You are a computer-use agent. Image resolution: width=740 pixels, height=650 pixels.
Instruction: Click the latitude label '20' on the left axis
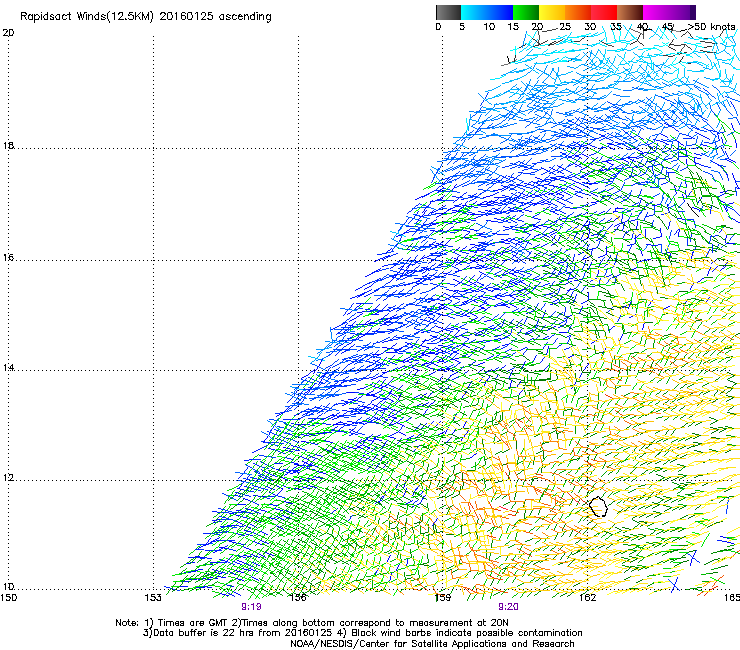tap(8, 33)
